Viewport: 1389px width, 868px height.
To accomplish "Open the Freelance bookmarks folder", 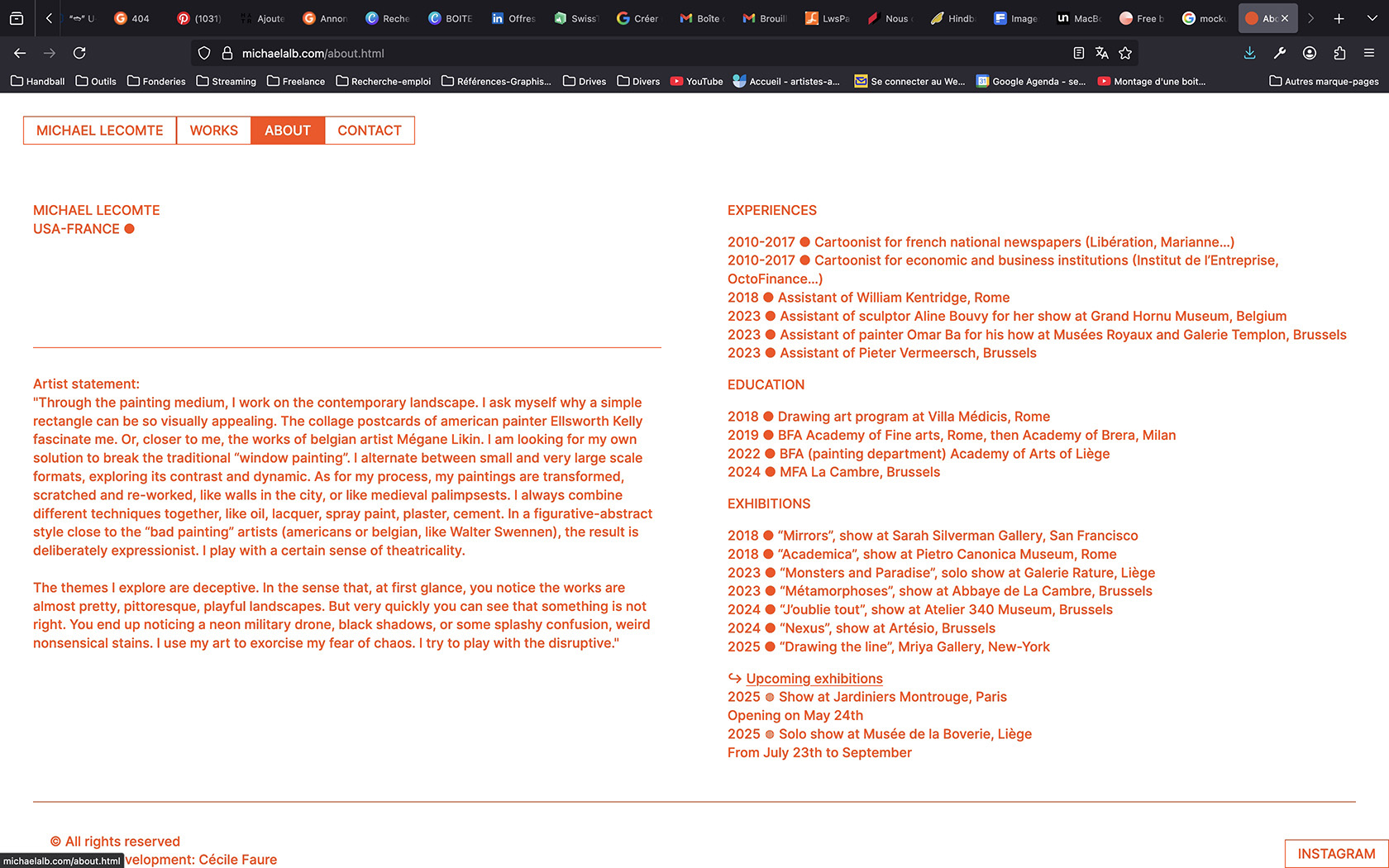I will pos(296,81).
